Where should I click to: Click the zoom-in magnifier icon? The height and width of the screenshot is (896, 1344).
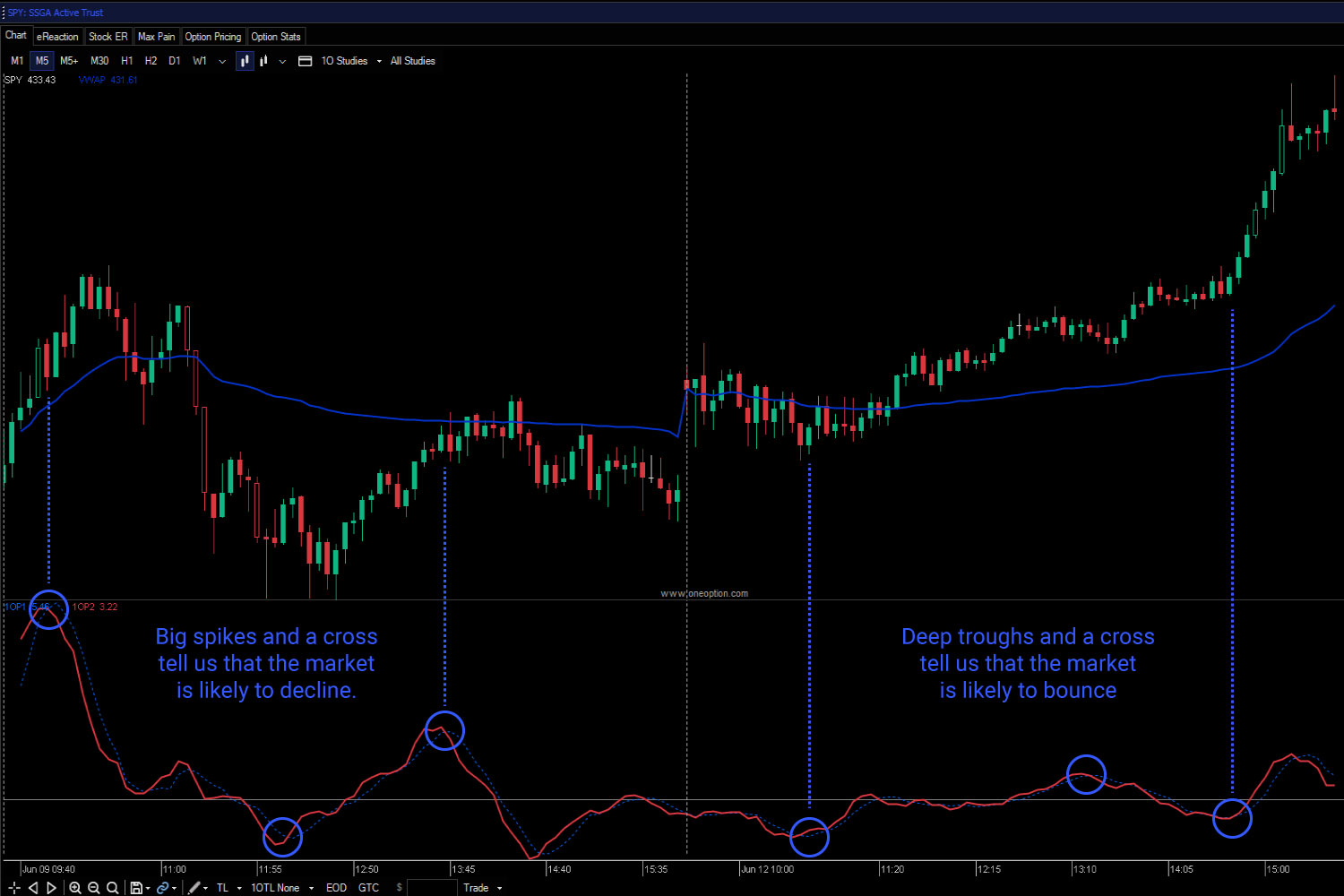coord(75,887)
